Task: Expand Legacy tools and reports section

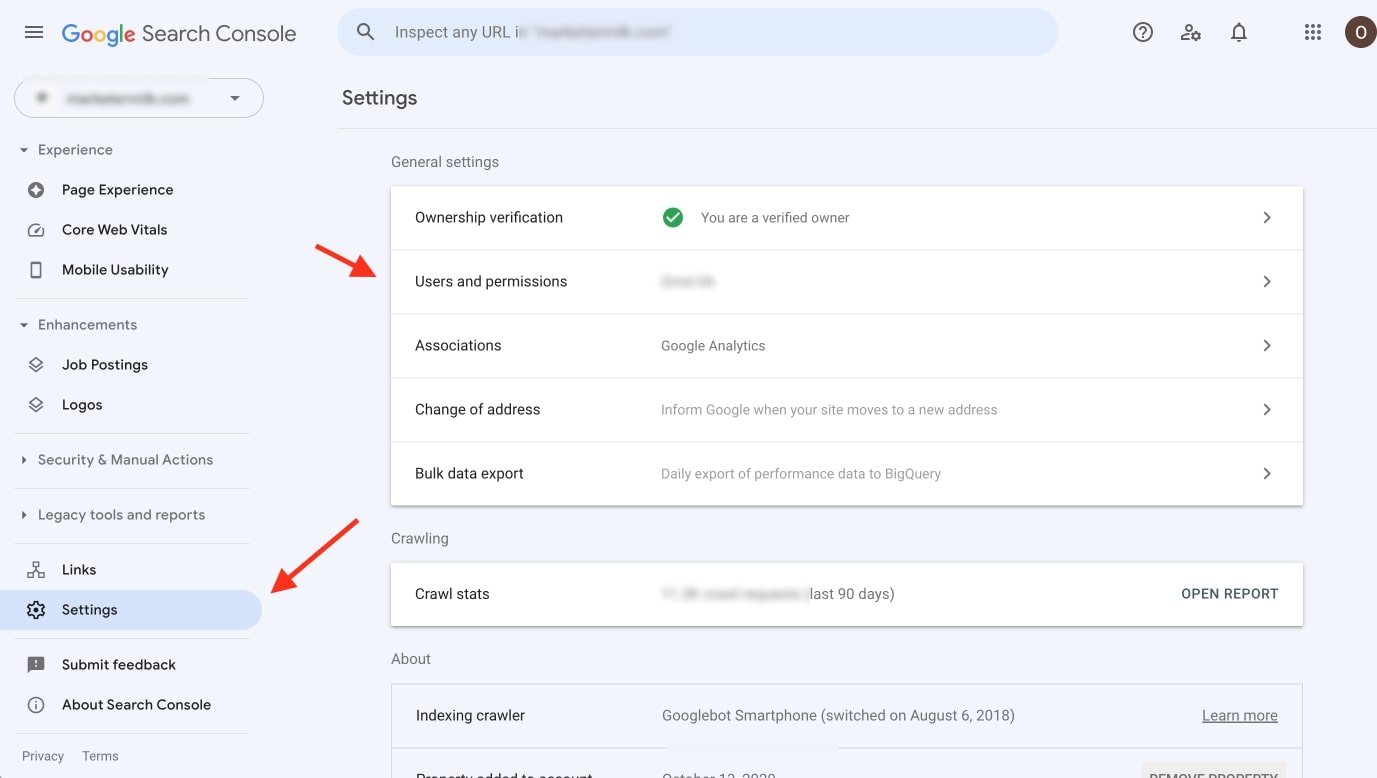Action: (24, 515)
